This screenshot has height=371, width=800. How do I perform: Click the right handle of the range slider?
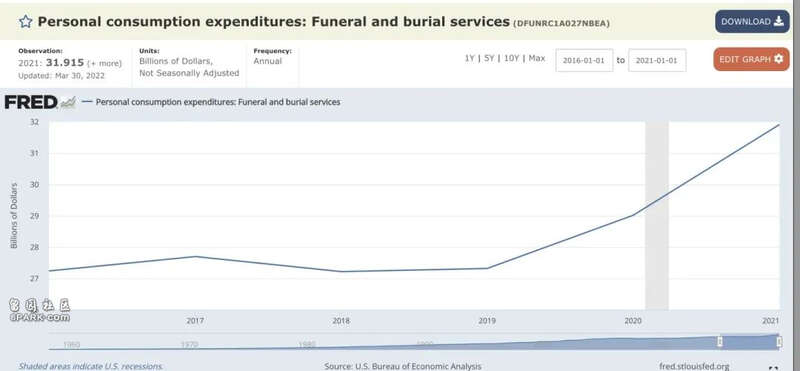tap(779, 341)
